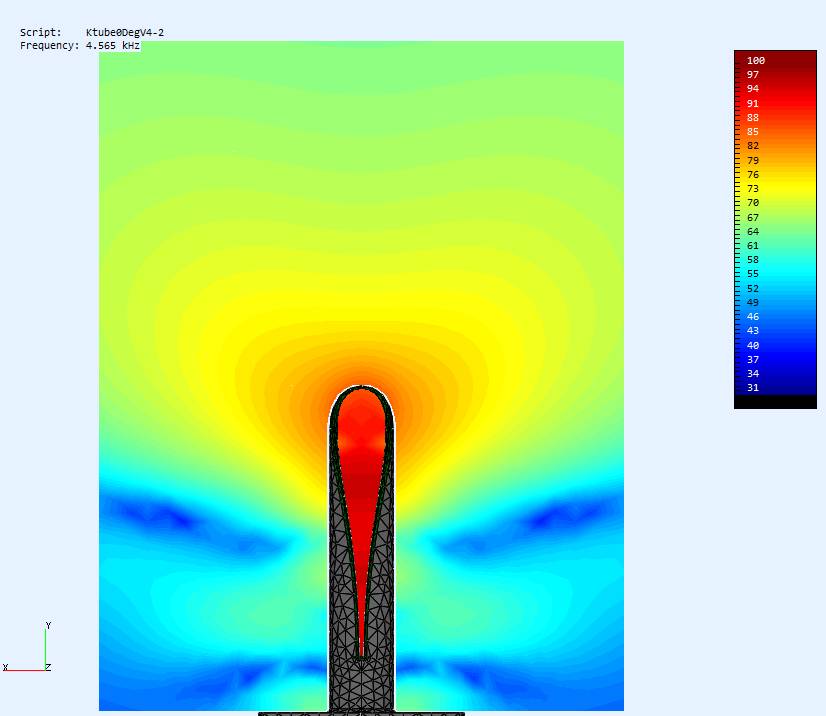Click the gray meshed tube wall
Screen dimensions: 826x716
[361, 685]
